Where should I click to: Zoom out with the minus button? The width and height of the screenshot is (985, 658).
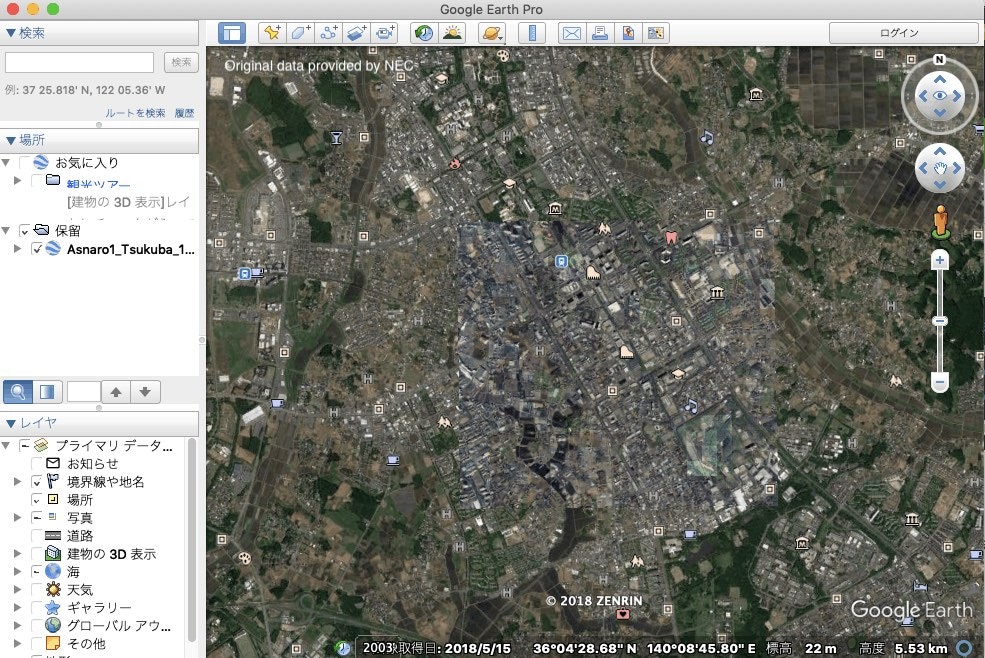(940, 381)
